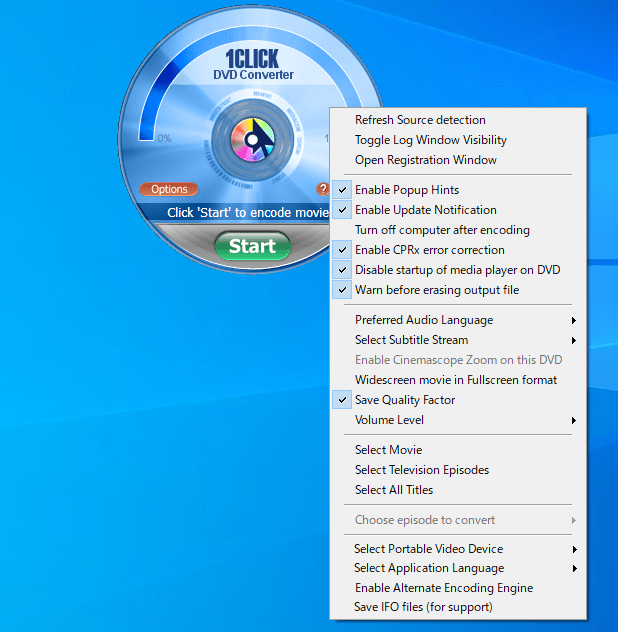Uncheck Enable Update Notification

click(x=458, y=210)
